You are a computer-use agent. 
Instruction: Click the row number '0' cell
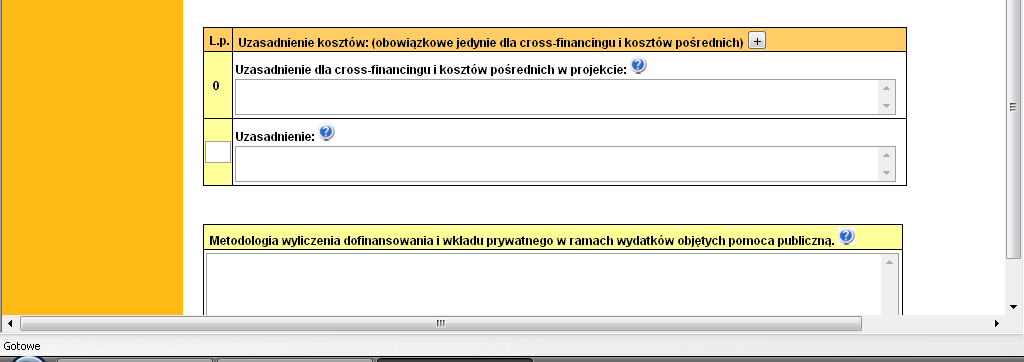click(217, 86)
